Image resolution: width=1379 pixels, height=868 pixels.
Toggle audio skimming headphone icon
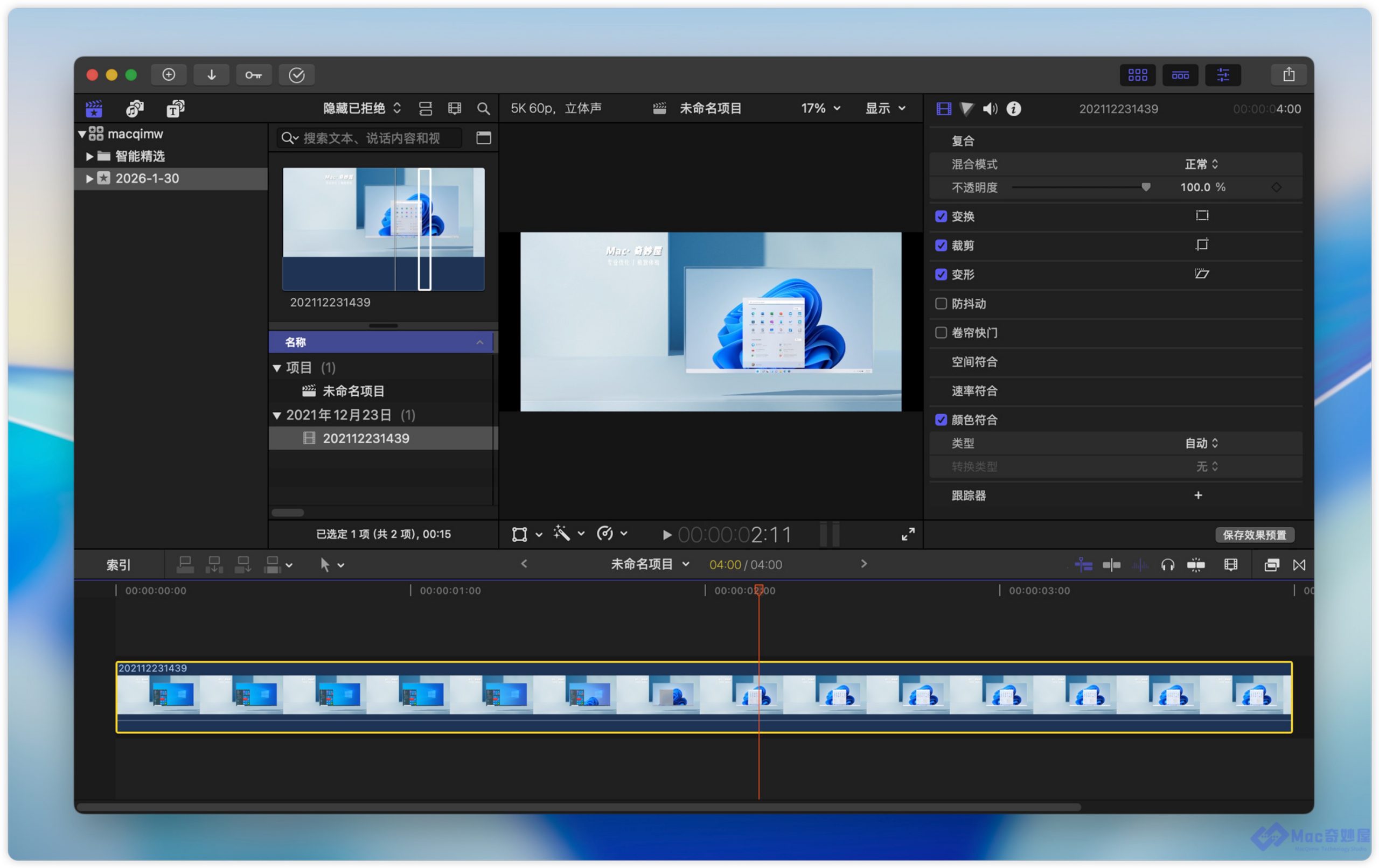point(1168,565)
